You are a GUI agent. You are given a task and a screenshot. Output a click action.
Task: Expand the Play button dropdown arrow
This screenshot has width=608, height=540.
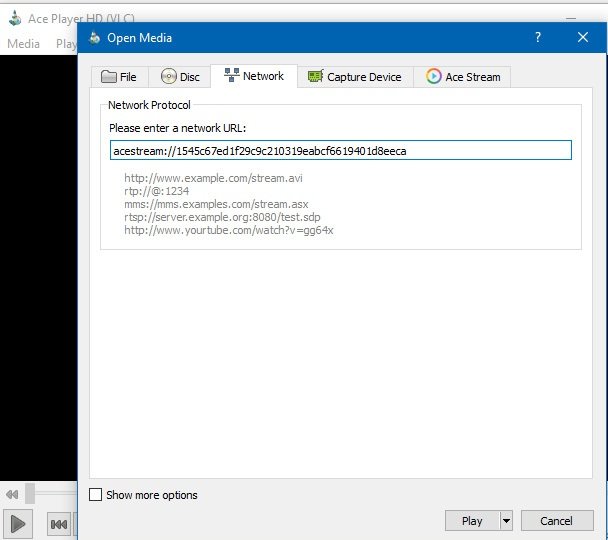click(x=506, y=521)
